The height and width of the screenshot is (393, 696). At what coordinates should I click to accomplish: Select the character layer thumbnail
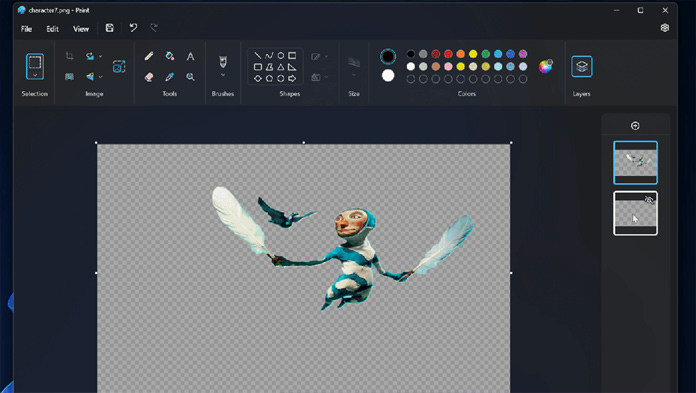pos(635,163)
